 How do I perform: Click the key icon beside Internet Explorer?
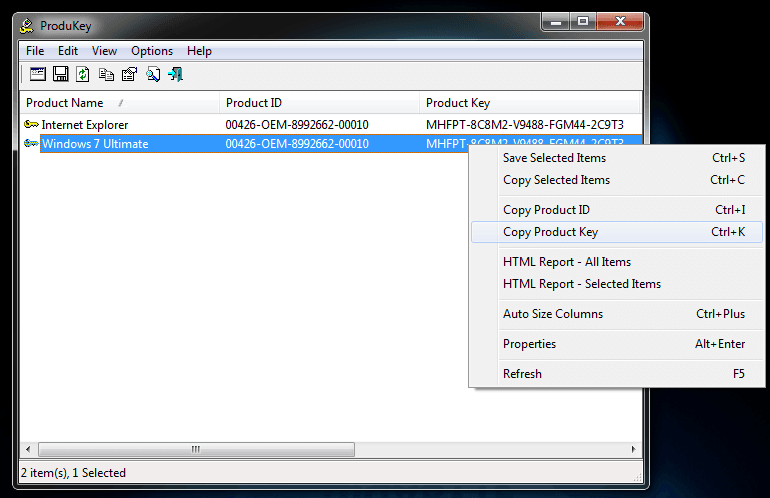[31, 124]
